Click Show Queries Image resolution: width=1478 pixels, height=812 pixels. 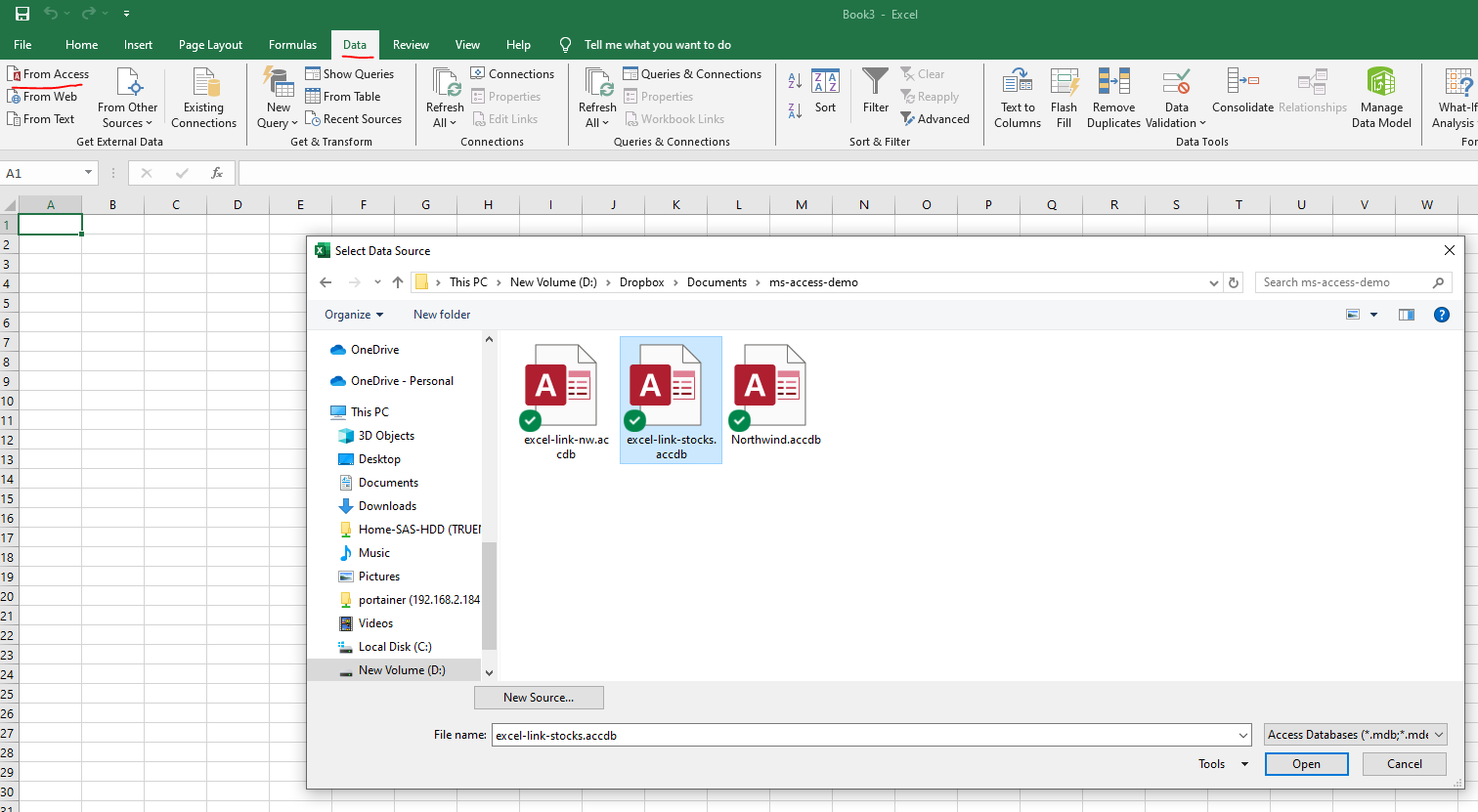[x=349, y=74]
